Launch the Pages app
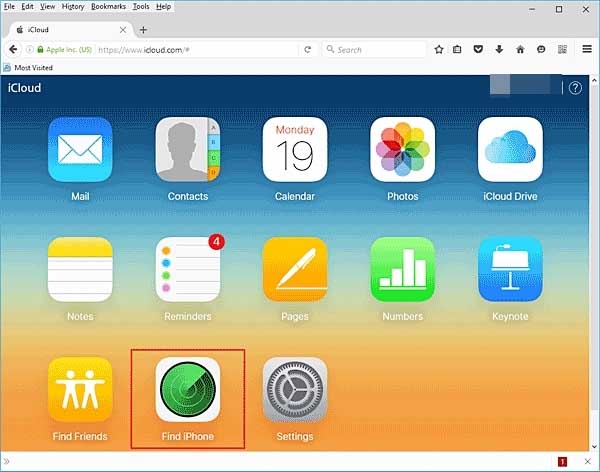The width and height of the screenshot is (600, 472). click(x=295, y=269)
